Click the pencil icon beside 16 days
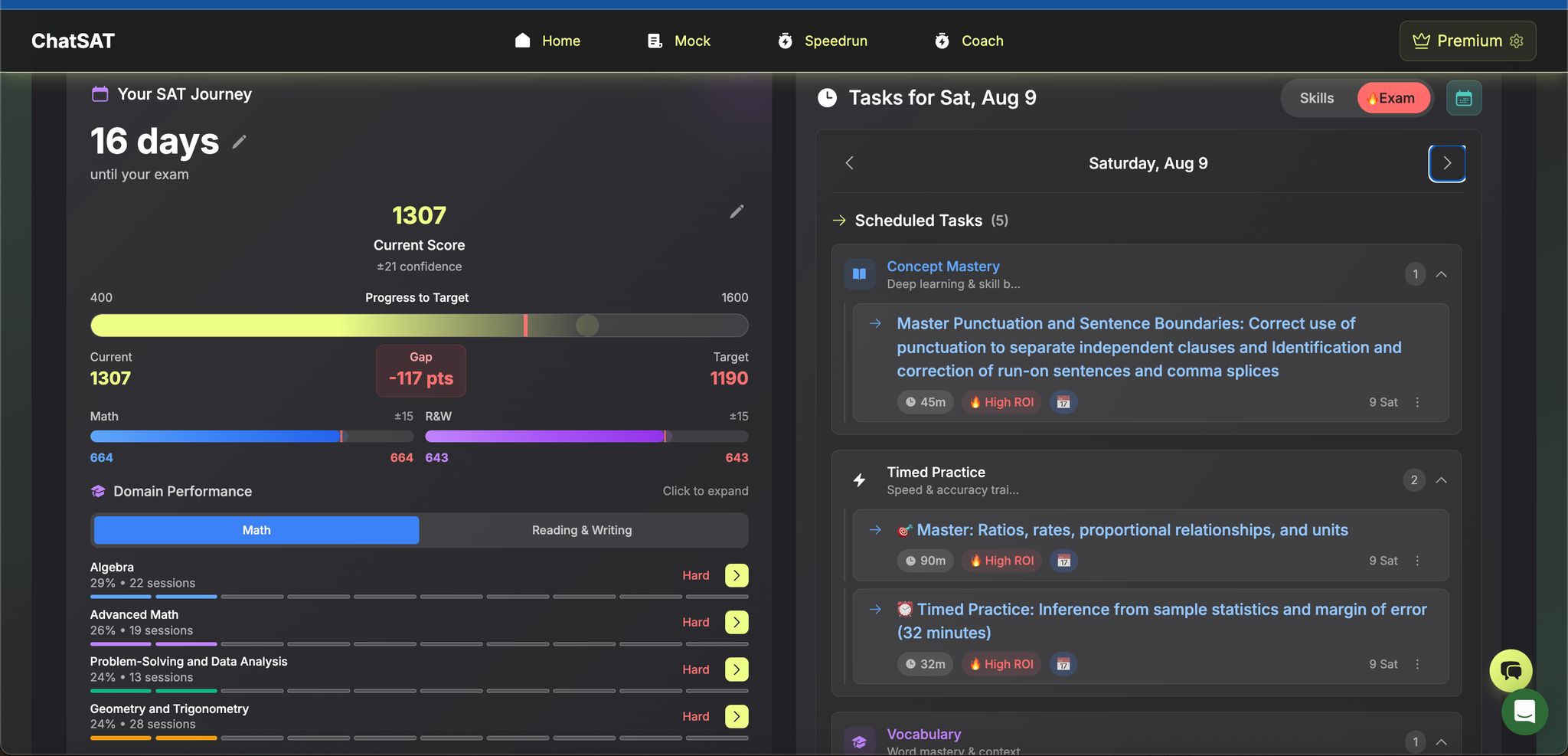This screenshot has width=1568, height=756. tap(239, 142)
